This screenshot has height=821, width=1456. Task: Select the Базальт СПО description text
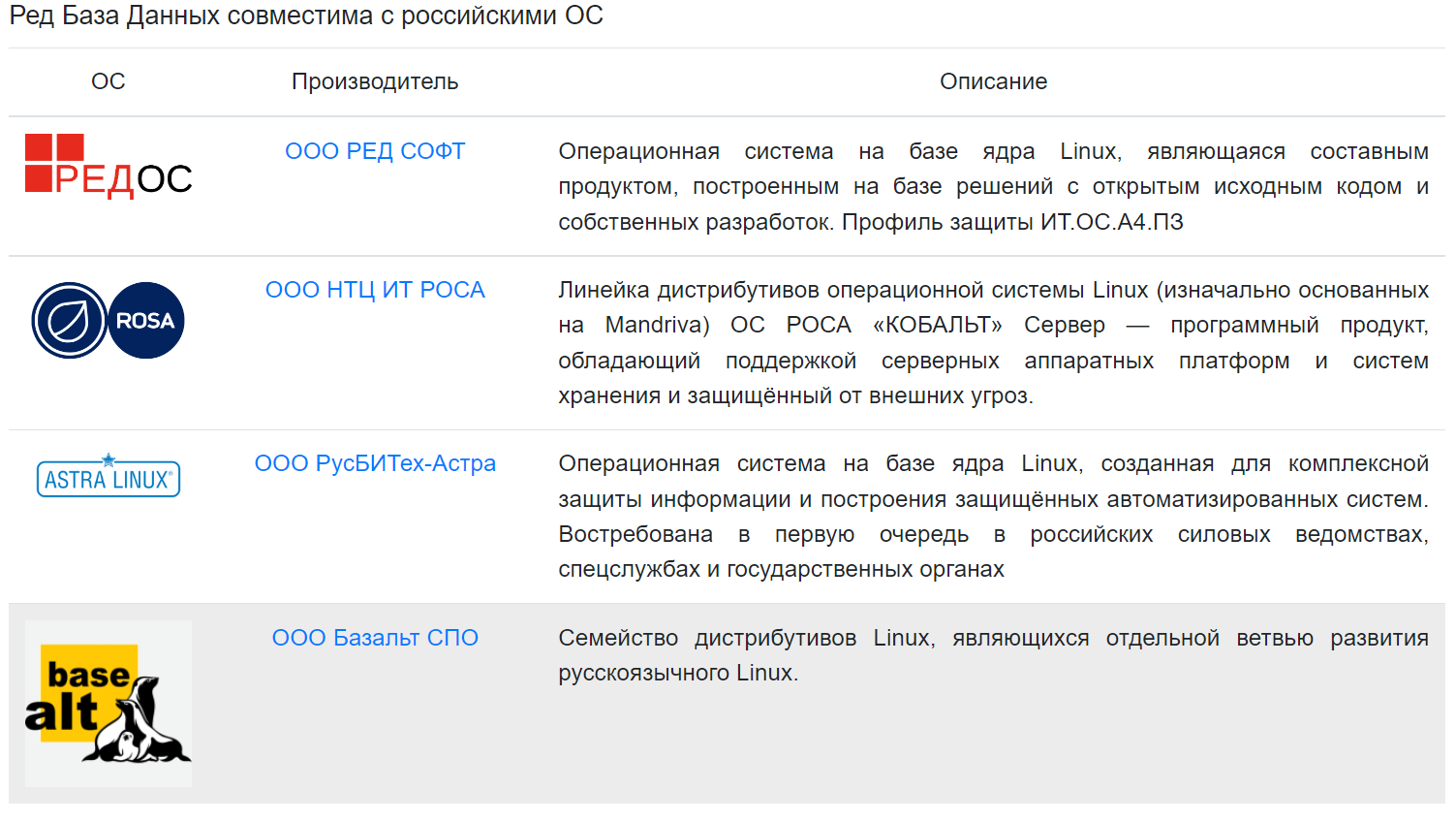click(x=993, y=655)
